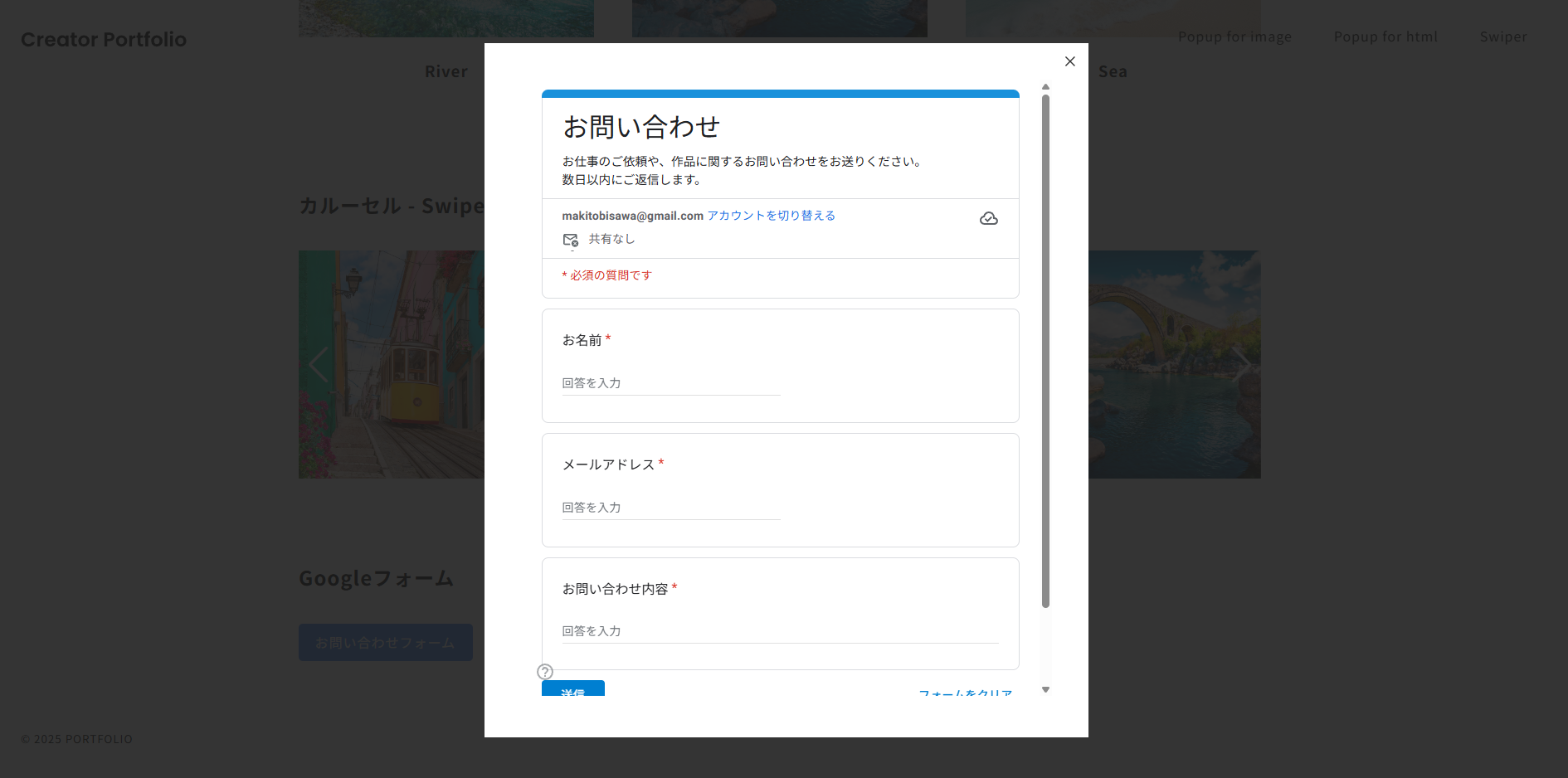Open the Popup for html menu item
Screen dimensions: 1568x778
[1385, 37]
